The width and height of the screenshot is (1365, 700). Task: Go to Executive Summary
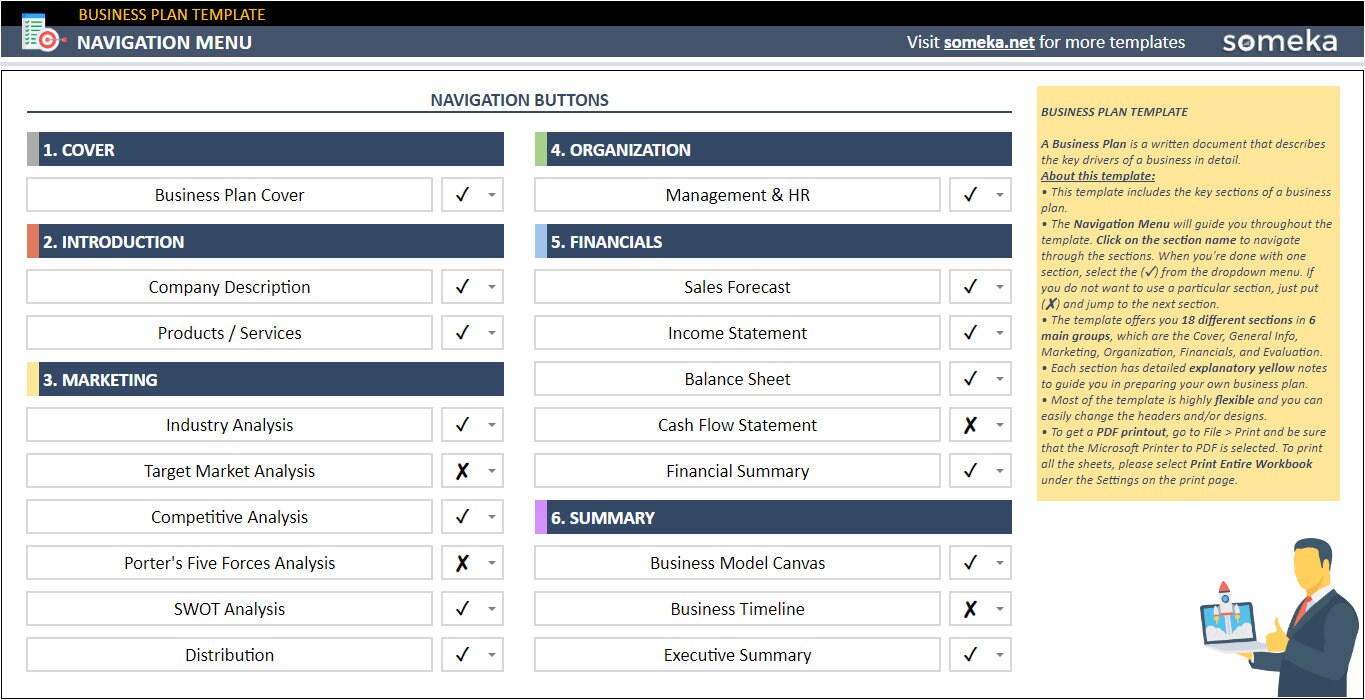click(x=738, y=655)
